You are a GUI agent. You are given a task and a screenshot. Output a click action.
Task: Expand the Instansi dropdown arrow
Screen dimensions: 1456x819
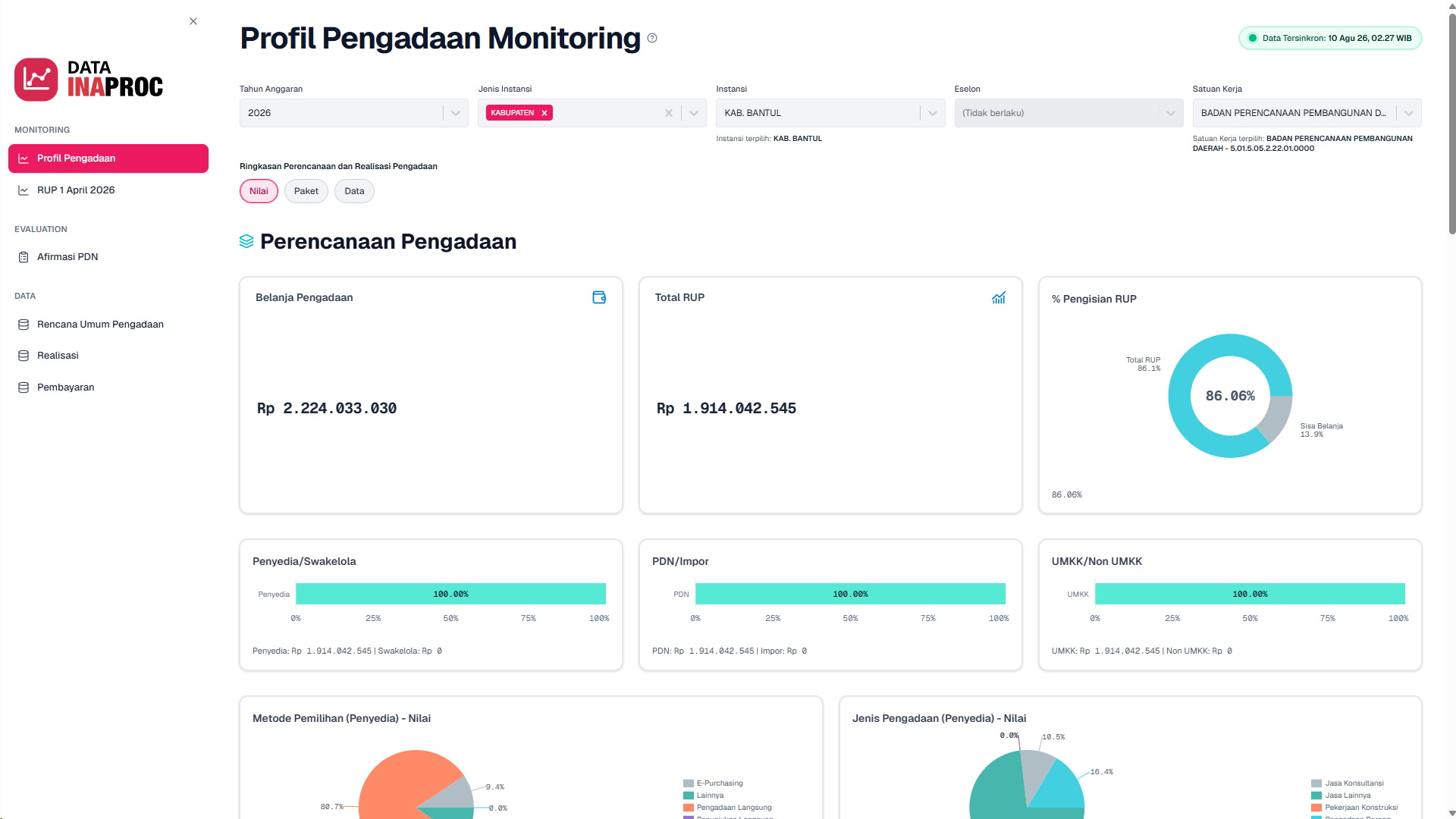coord(933,113)
